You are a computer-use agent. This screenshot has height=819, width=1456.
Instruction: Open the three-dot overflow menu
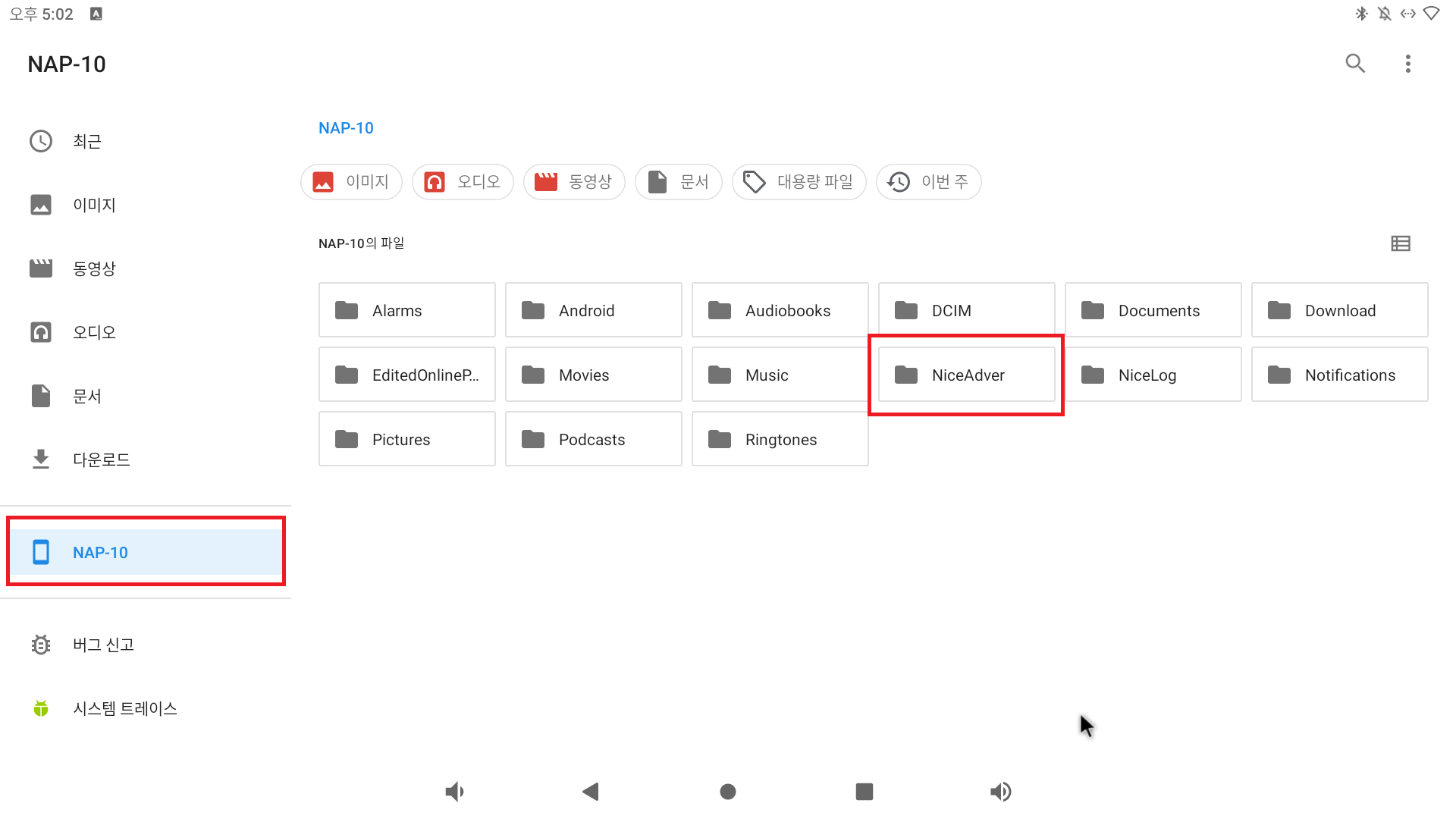[1407, 64]
